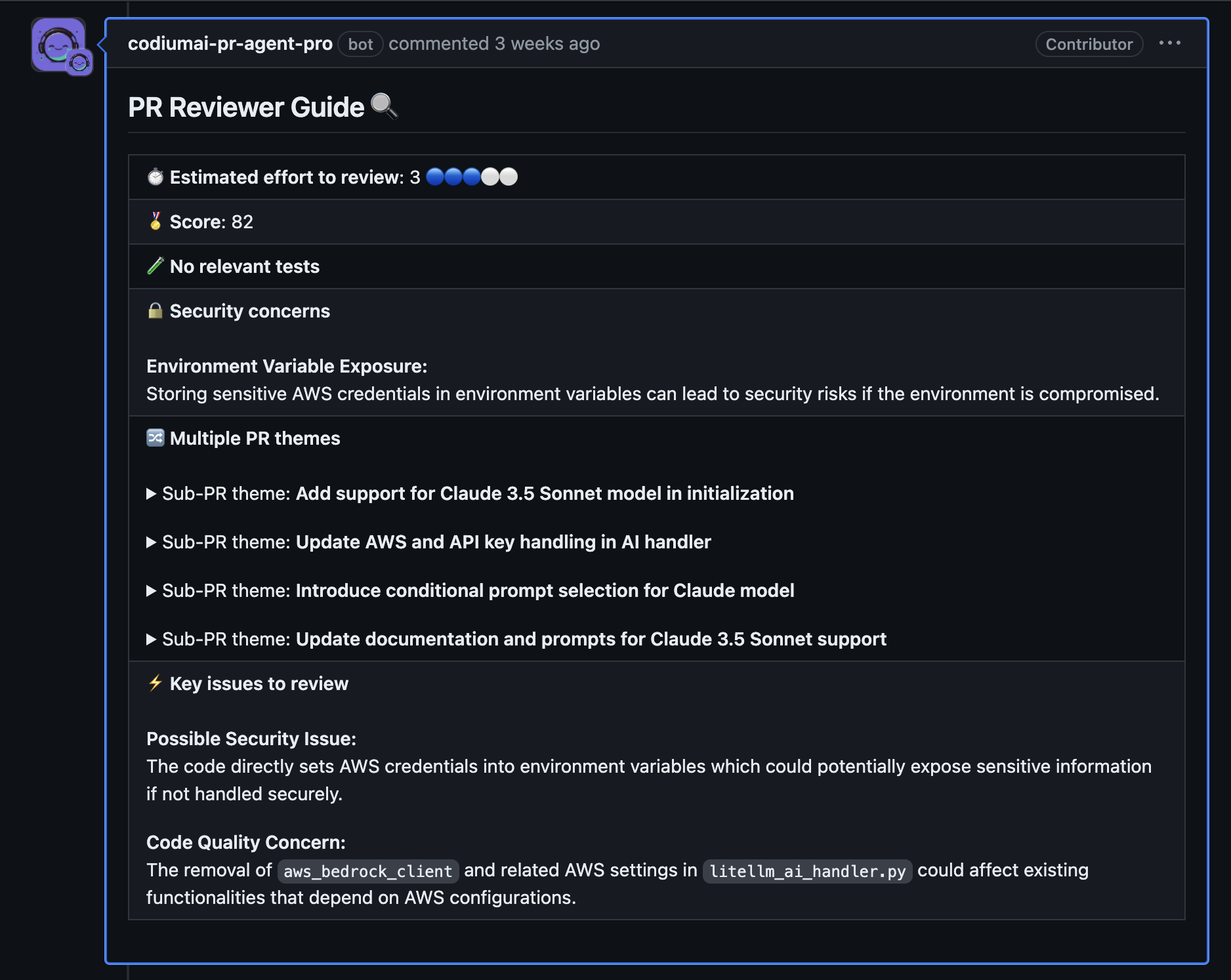Image resolution: width=1231 pixels, height=980 pixels.
Task: Click the Contributor badge
Action: click(x=1089, y=44)
